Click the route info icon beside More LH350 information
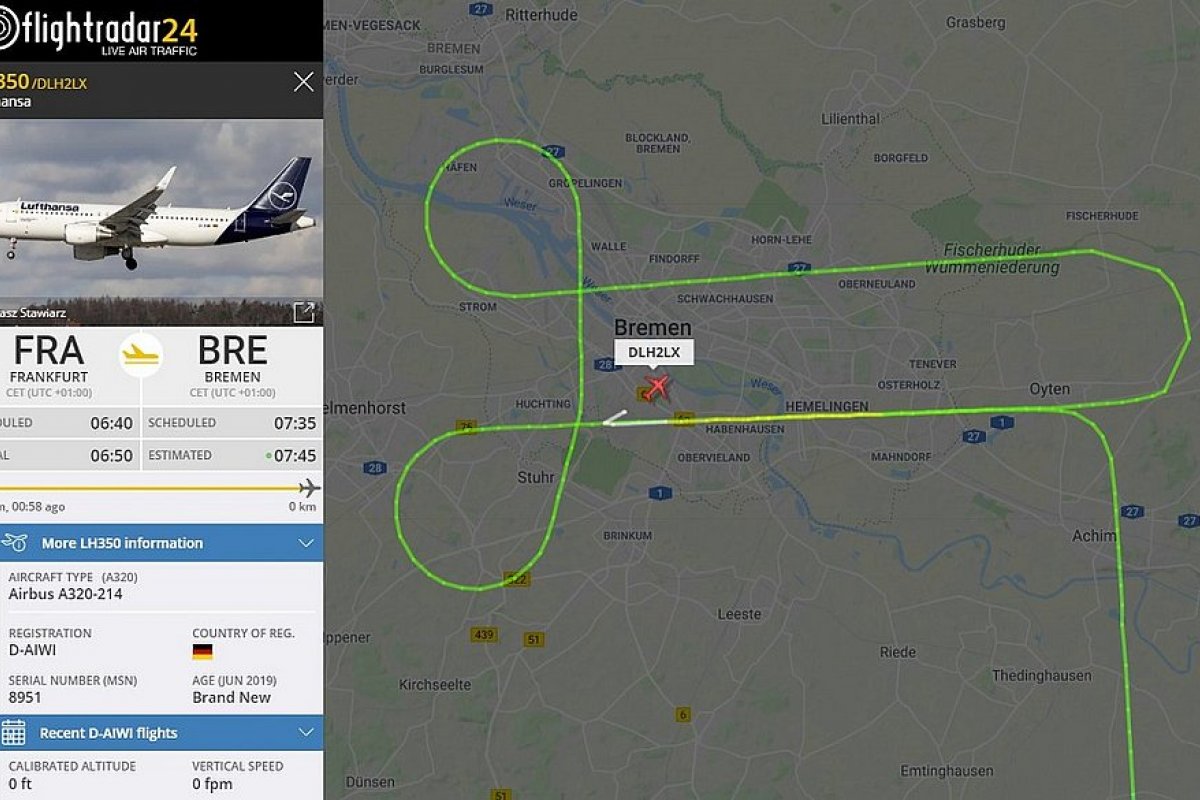Viewport: 1200px width, 800px height. [14, 543]
